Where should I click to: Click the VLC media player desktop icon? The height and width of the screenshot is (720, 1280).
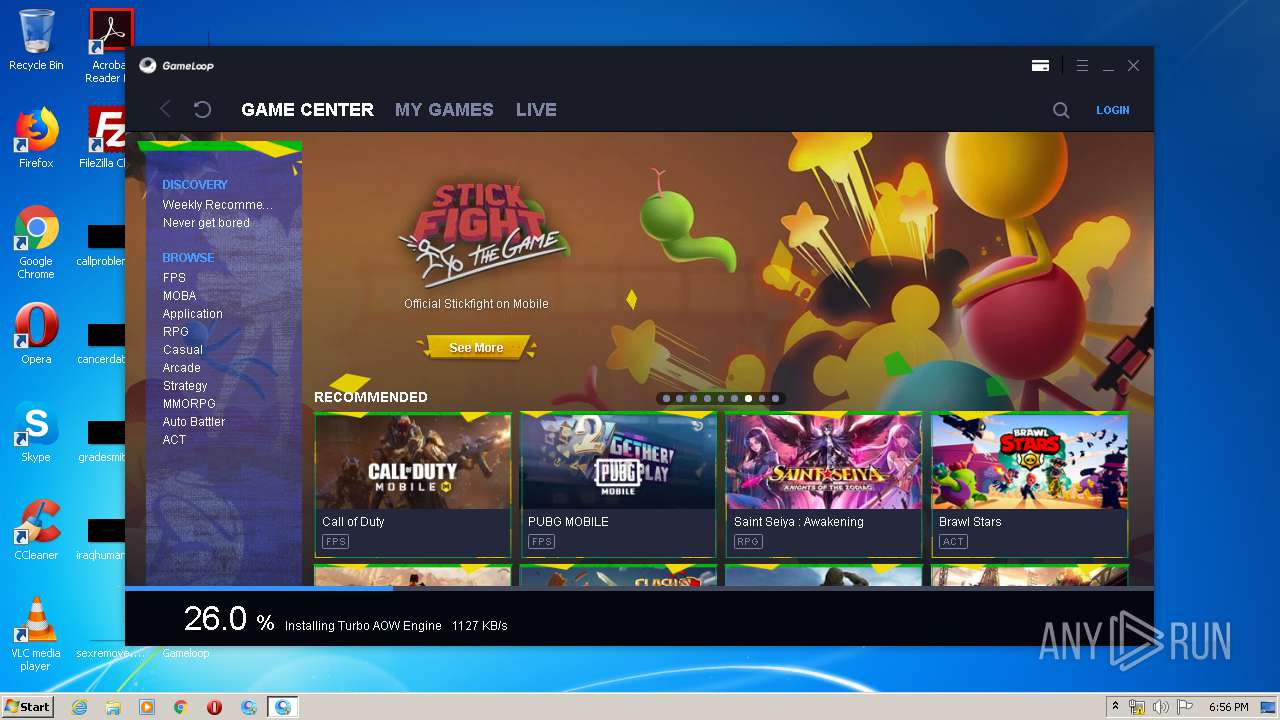click(x=36, y=634)
